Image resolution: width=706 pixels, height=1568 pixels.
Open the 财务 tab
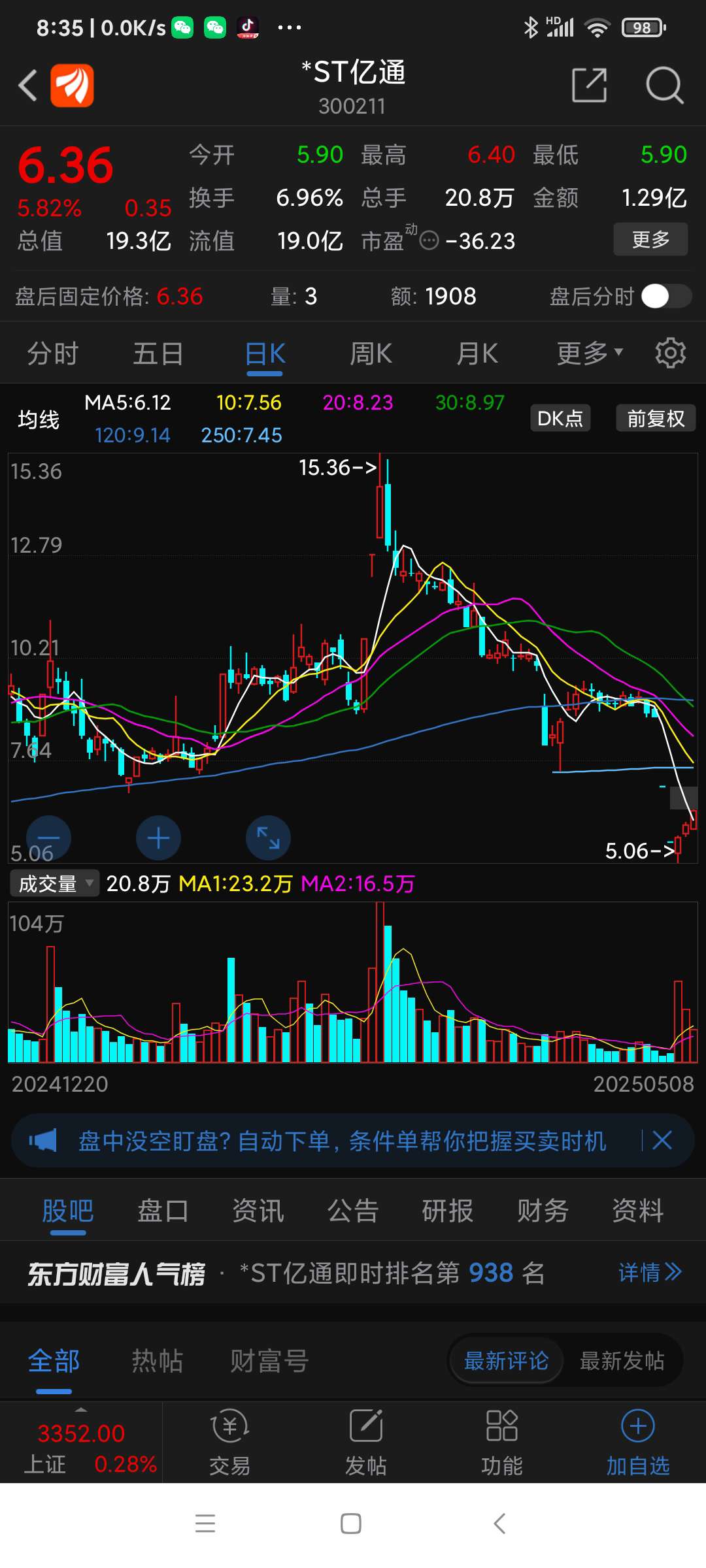(543, 1211)
